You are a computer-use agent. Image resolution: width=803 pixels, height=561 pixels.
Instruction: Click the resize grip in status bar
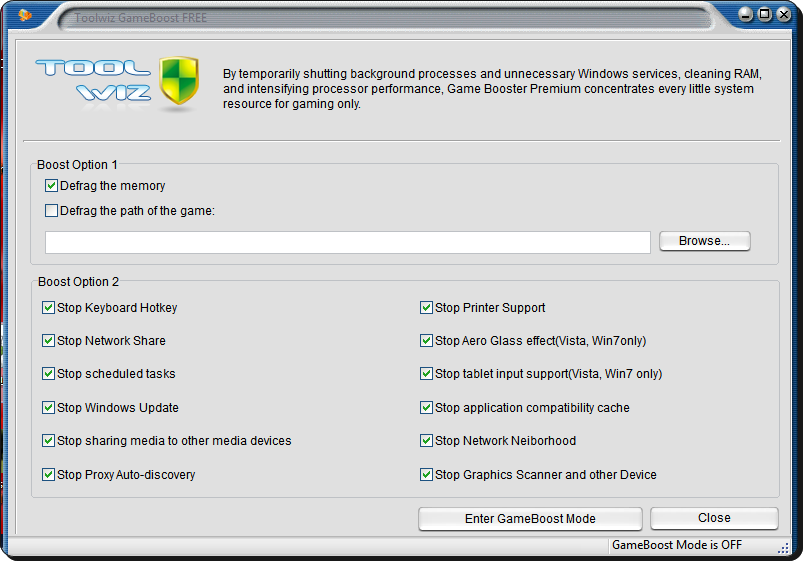[784, 548]
